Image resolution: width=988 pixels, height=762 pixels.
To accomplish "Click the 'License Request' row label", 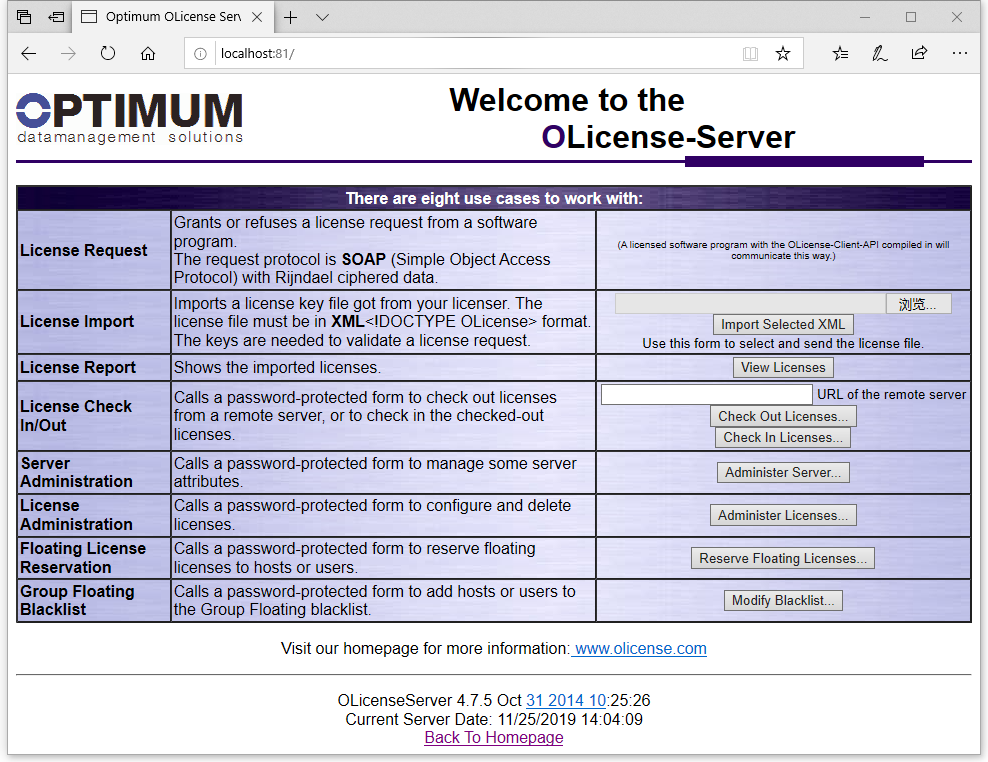I will 83,250.
